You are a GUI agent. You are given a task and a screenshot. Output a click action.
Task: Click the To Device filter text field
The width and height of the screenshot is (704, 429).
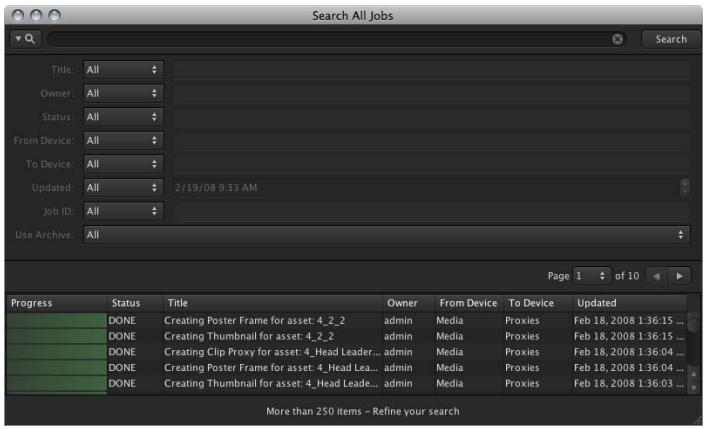click(430, 164)
